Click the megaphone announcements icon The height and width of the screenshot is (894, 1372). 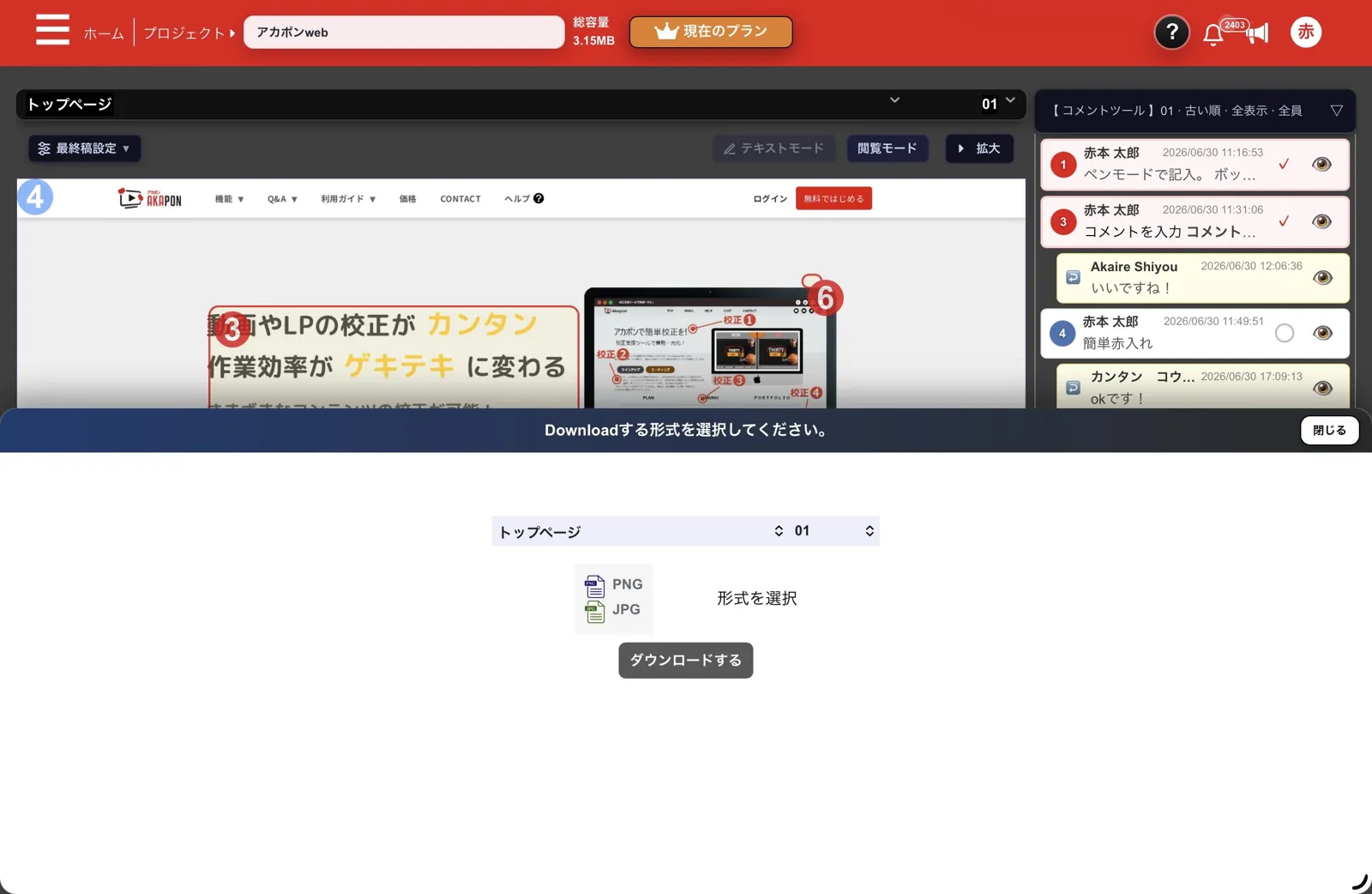pyautogui.click(x=1257, y=33)
